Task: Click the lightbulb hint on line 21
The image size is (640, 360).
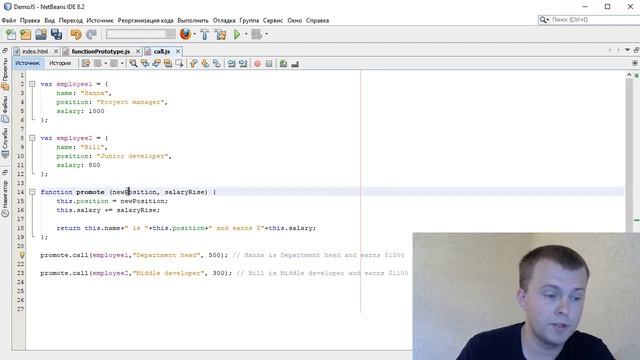Action: (x=22, y=255)
